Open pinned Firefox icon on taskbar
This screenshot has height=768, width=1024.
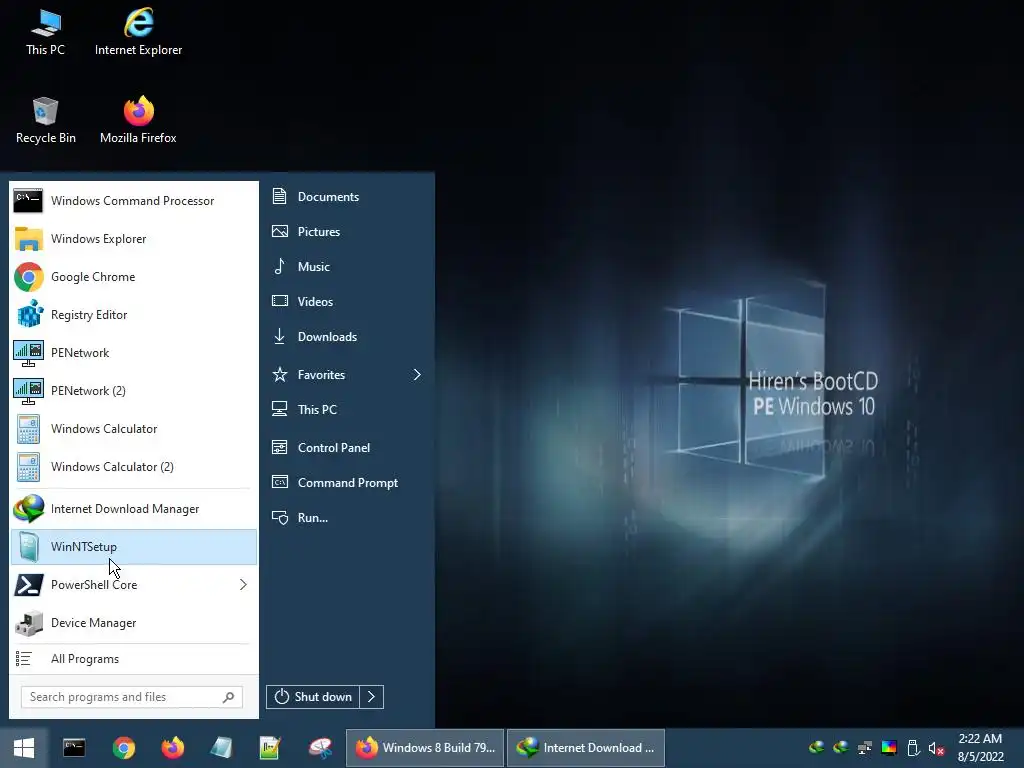tap(172, 748)
